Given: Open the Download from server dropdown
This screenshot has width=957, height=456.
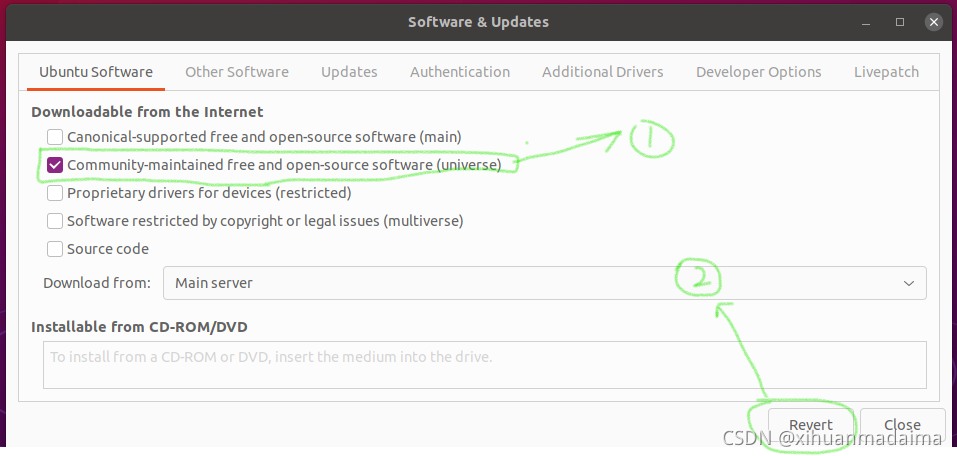Looking at the screenshot, I should (x=544, y=283).
